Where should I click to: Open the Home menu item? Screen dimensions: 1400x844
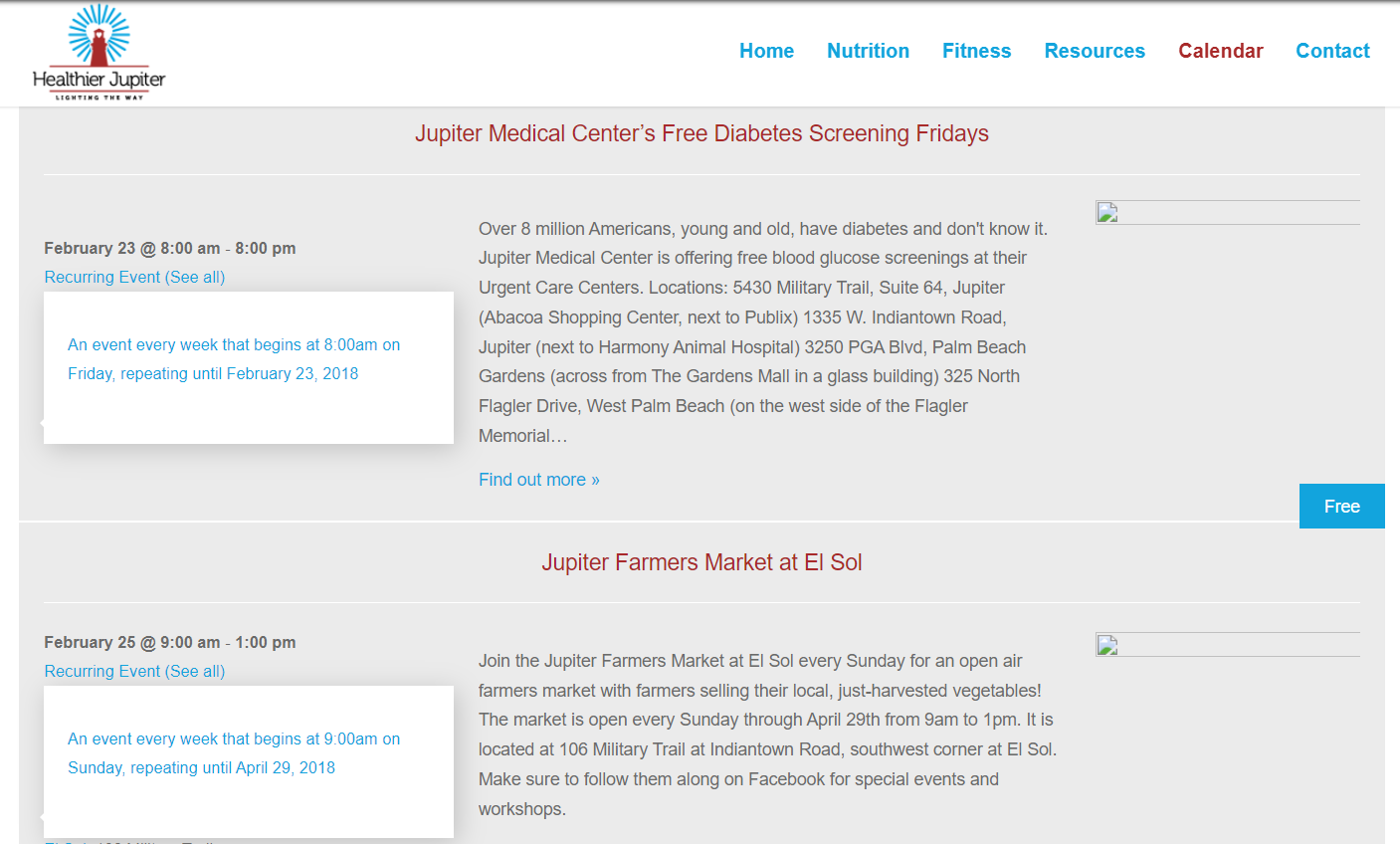[766, 51]
